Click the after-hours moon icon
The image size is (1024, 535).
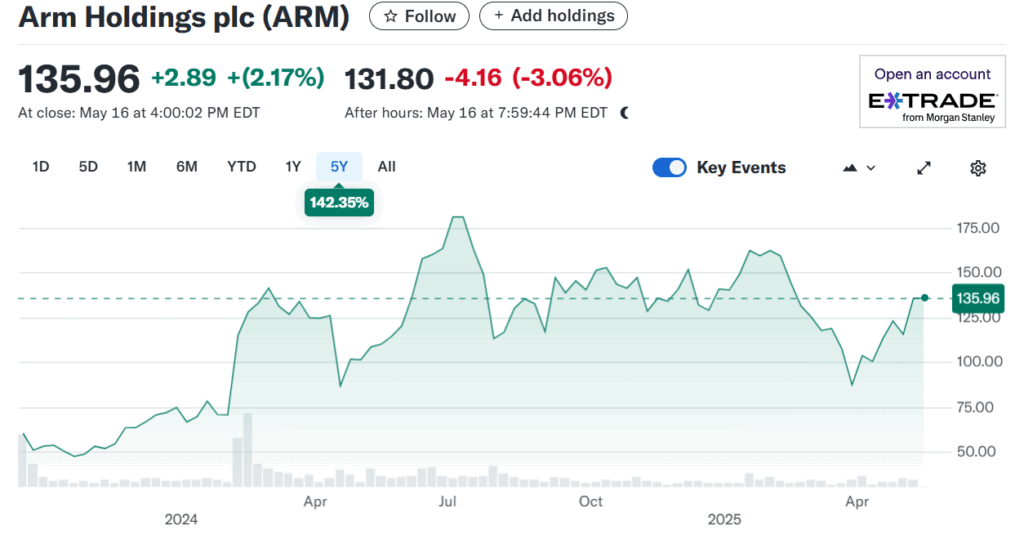(625, 113)
